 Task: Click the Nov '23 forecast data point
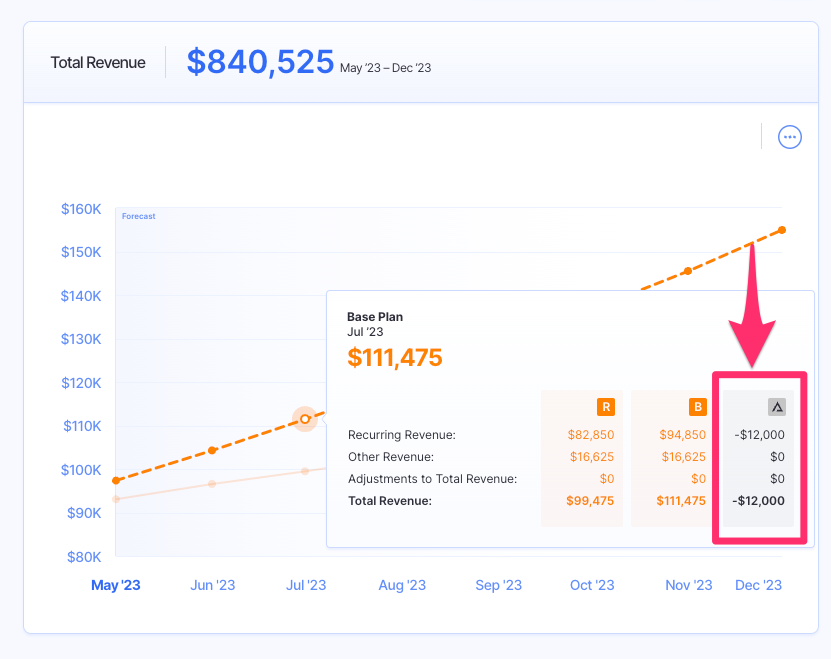point(687,271)
